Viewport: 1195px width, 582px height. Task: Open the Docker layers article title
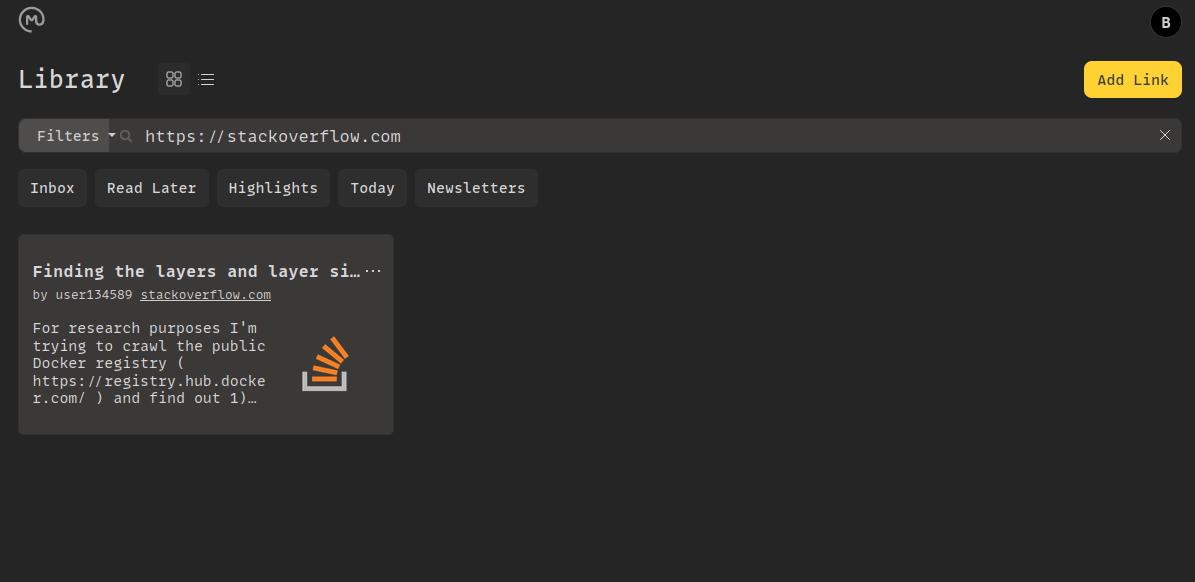(196, 270)
